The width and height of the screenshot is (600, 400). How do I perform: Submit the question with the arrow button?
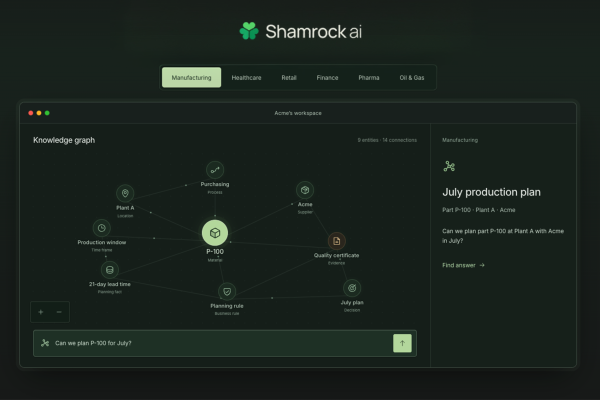(x=402, y=343)
